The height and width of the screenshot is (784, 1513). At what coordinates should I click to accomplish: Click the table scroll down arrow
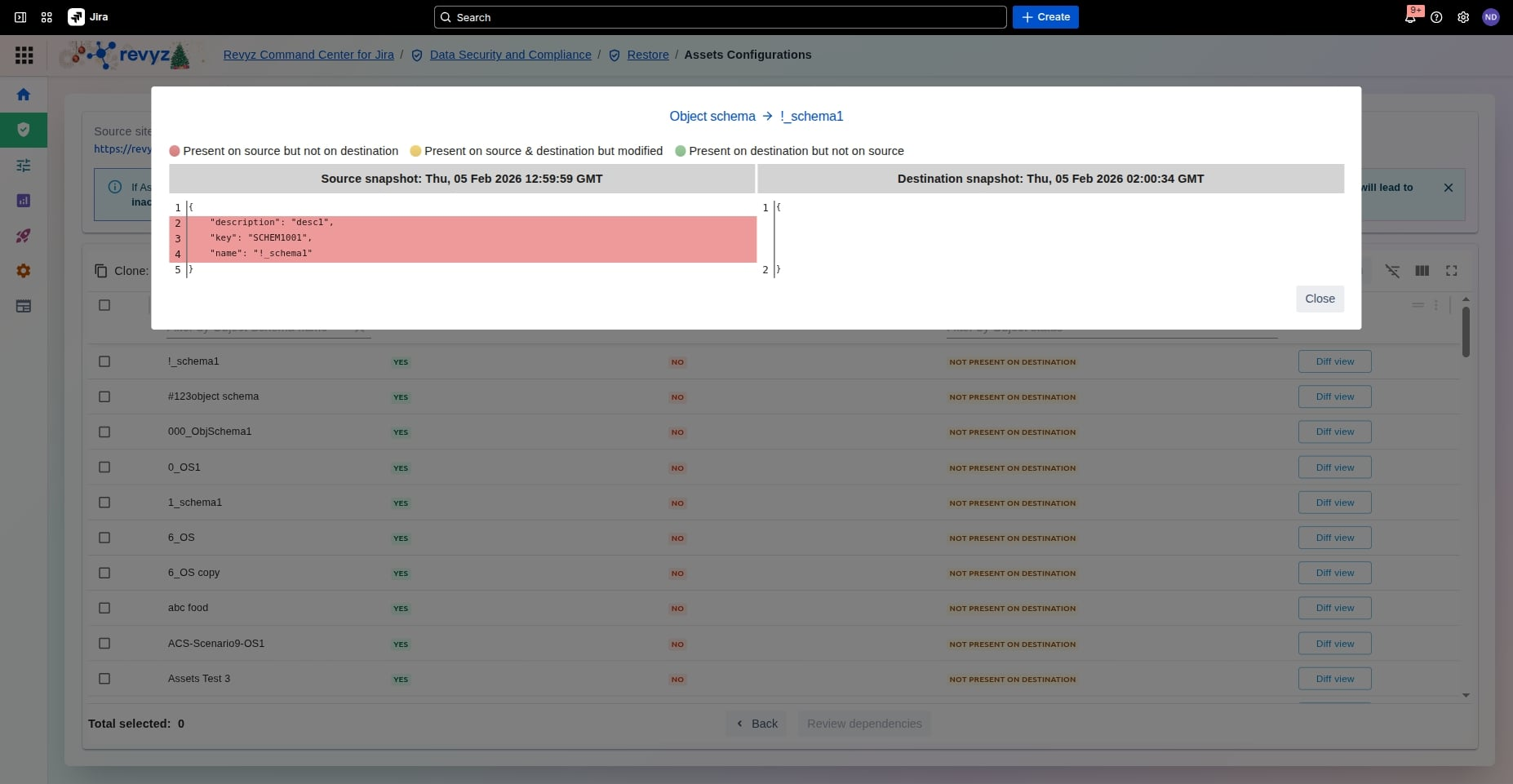[1466, 695]
